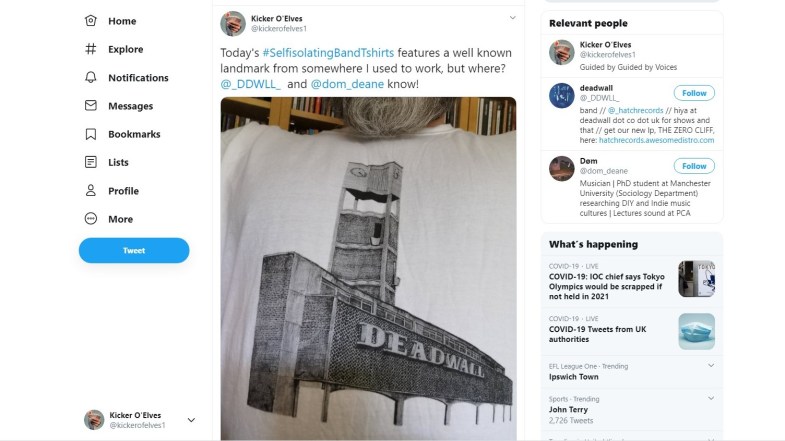Open Explore via the hashtag icon
This screenshot has height=441, width=785.
pyautogui.click(x=91, y=49)
